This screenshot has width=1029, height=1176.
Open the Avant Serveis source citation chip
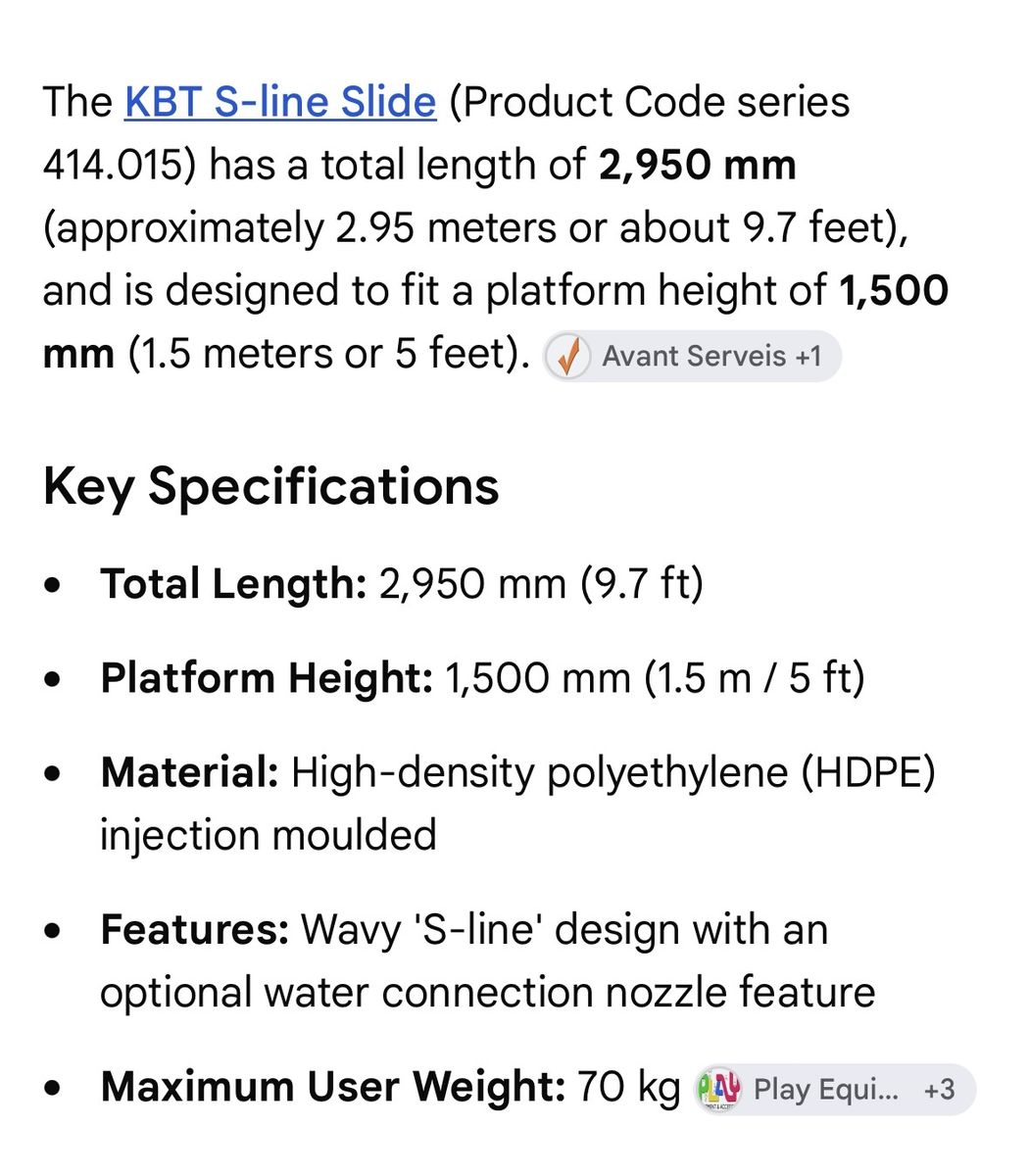pos(692,356)
